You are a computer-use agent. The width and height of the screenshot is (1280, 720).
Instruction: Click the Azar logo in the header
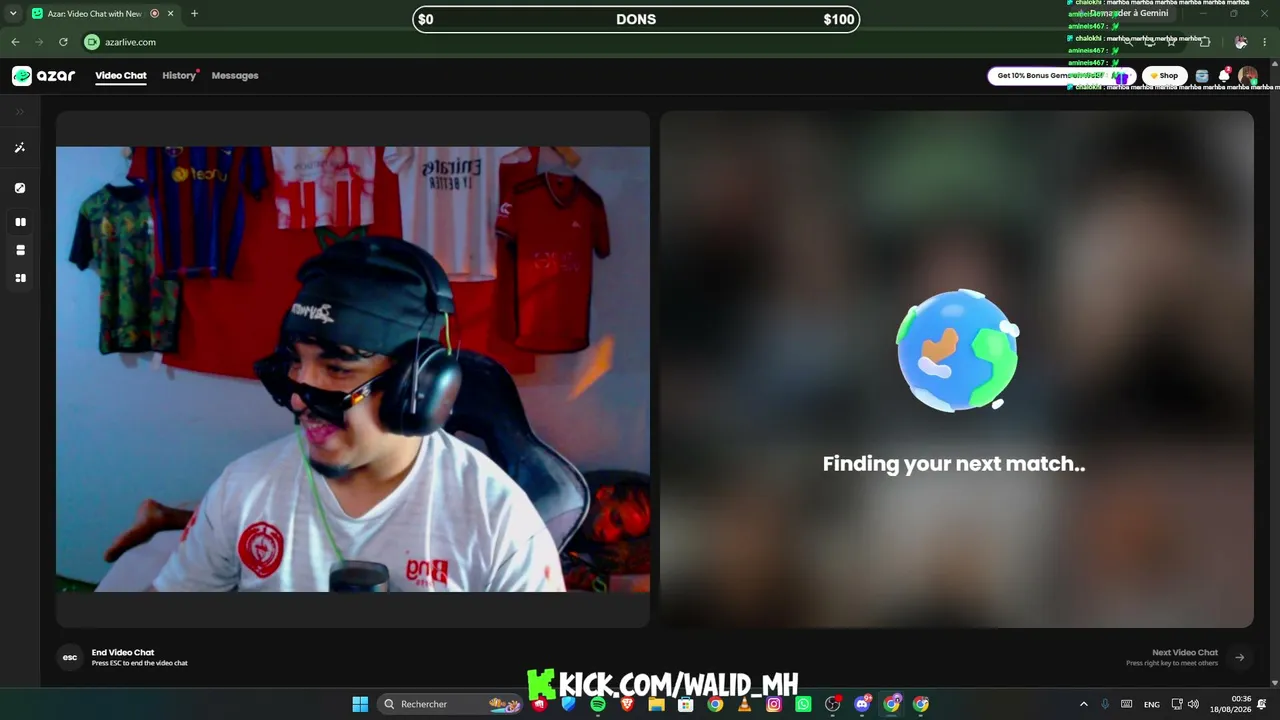43,76
